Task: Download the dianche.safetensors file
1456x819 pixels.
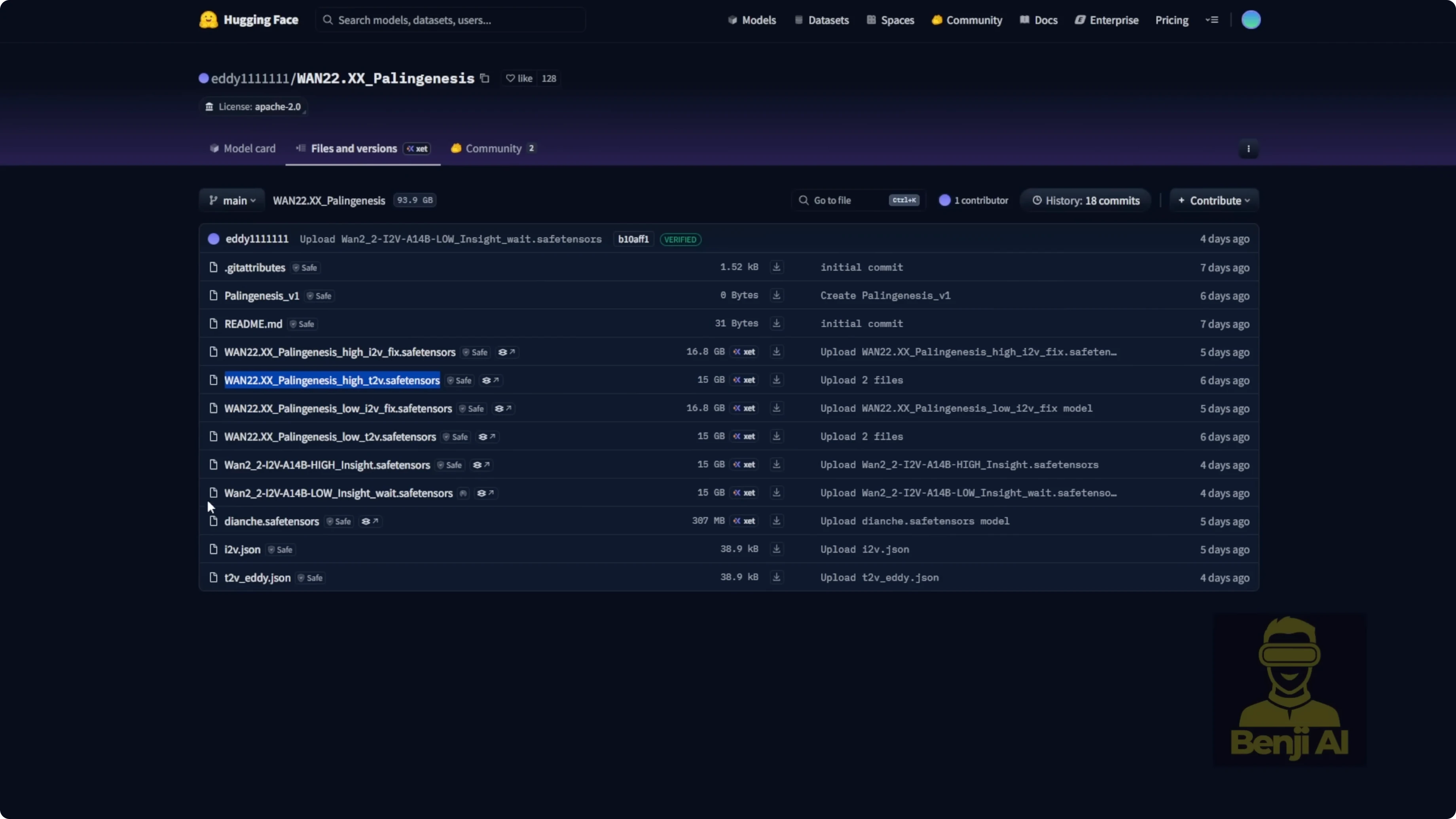Action: [x=777, y=521]
